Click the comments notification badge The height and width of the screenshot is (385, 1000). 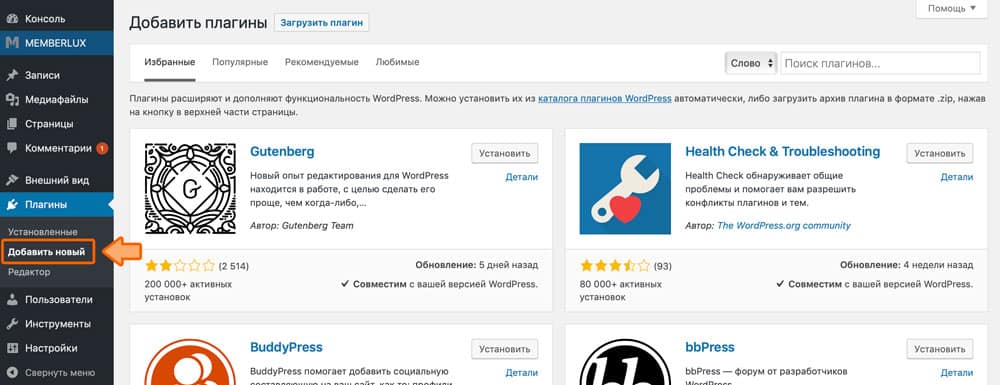[102, 149]
